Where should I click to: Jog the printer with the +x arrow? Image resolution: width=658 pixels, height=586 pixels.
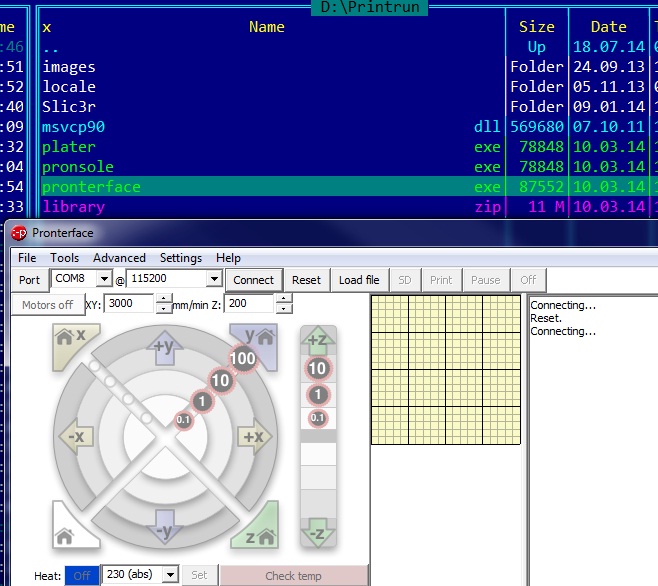click(254, 437)
